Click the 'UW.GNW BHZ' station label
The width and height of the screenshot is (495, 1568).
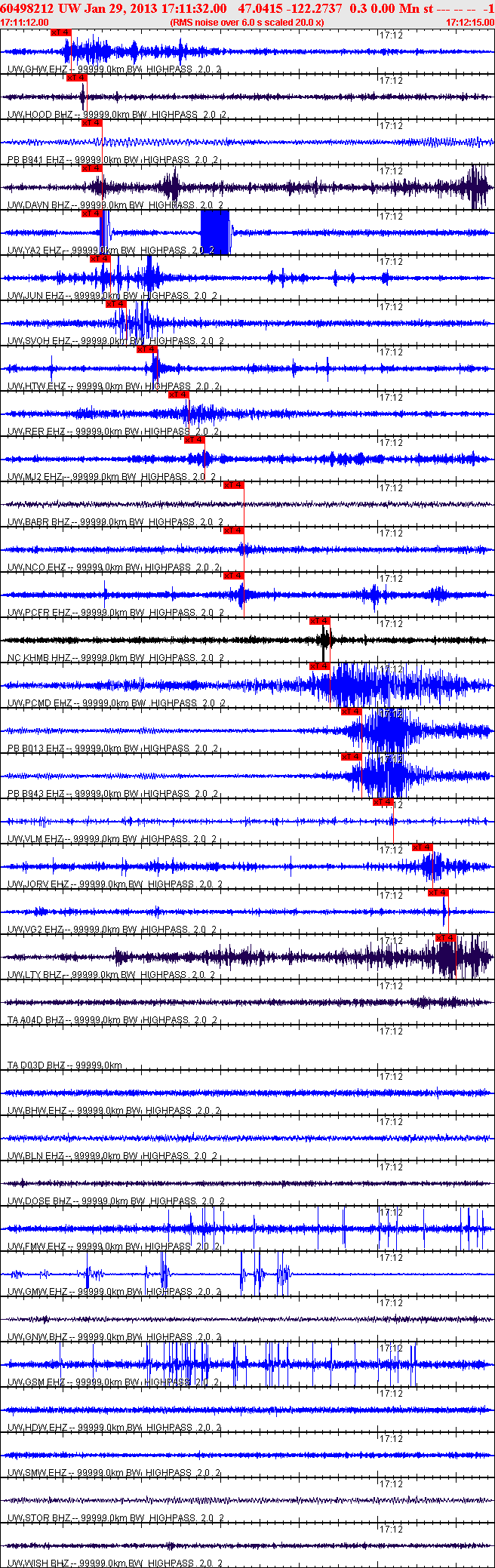38,1337
